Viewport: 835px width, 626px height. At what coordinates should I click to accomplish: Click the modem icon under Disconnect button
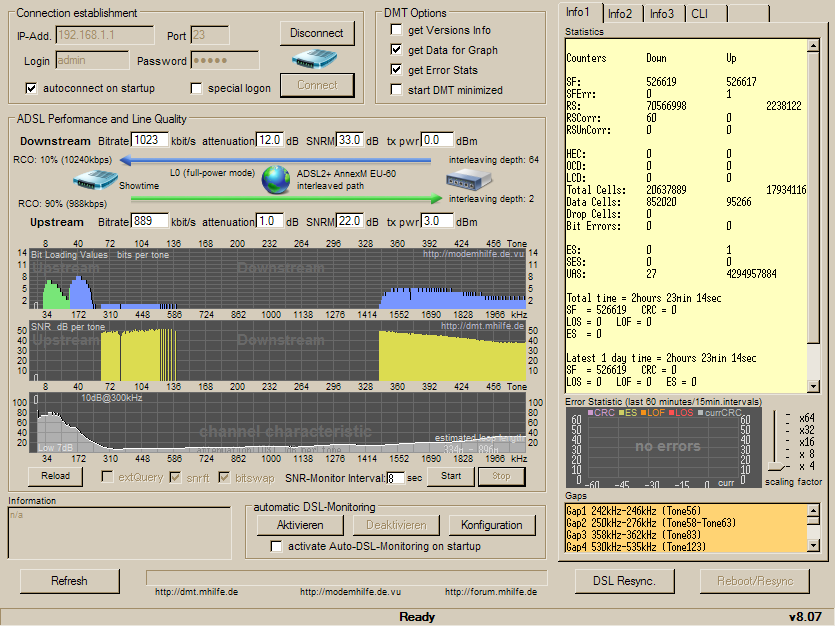(x=314, y=59)
